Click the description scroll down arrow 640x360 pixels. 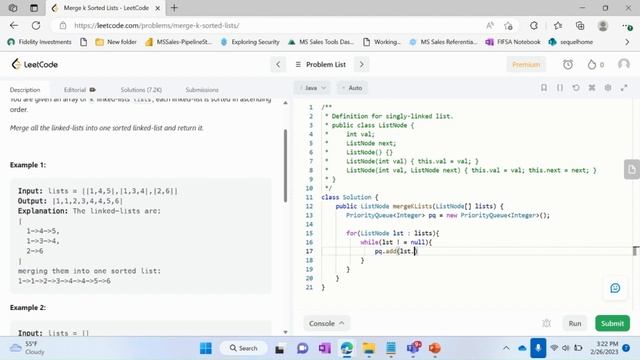285,332
